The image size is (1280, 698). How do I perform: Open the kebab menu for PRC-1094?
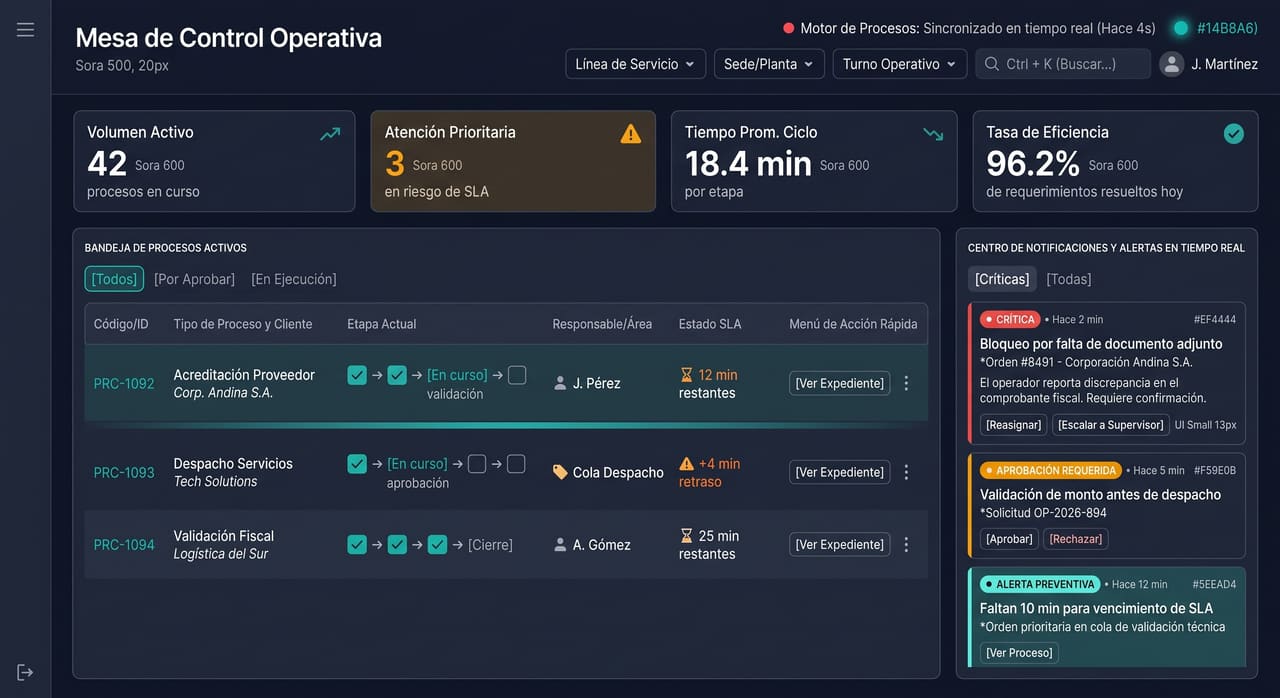[906, 545]
